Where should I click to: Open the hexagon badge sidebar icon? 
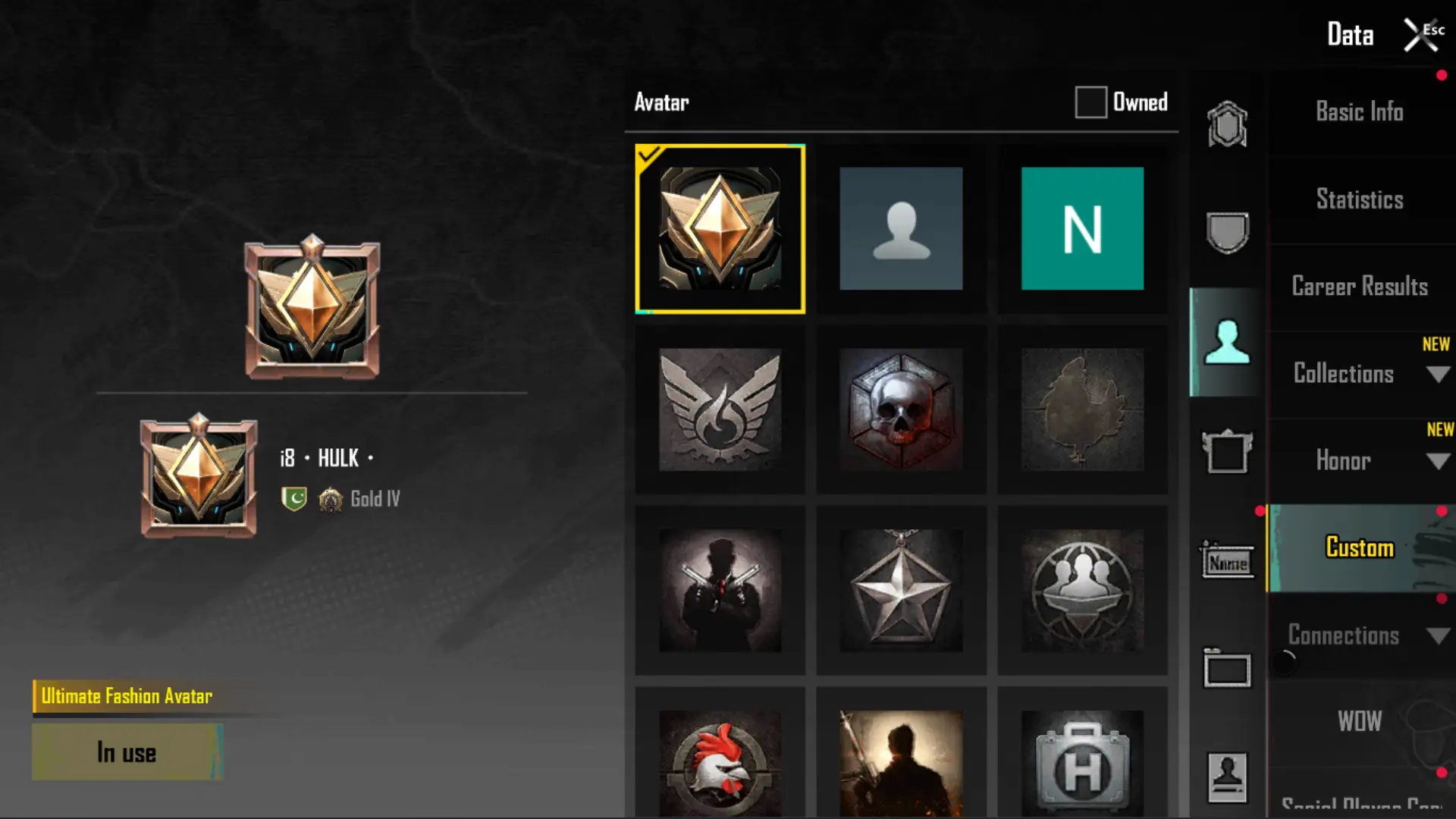[x=1227, y=124]
